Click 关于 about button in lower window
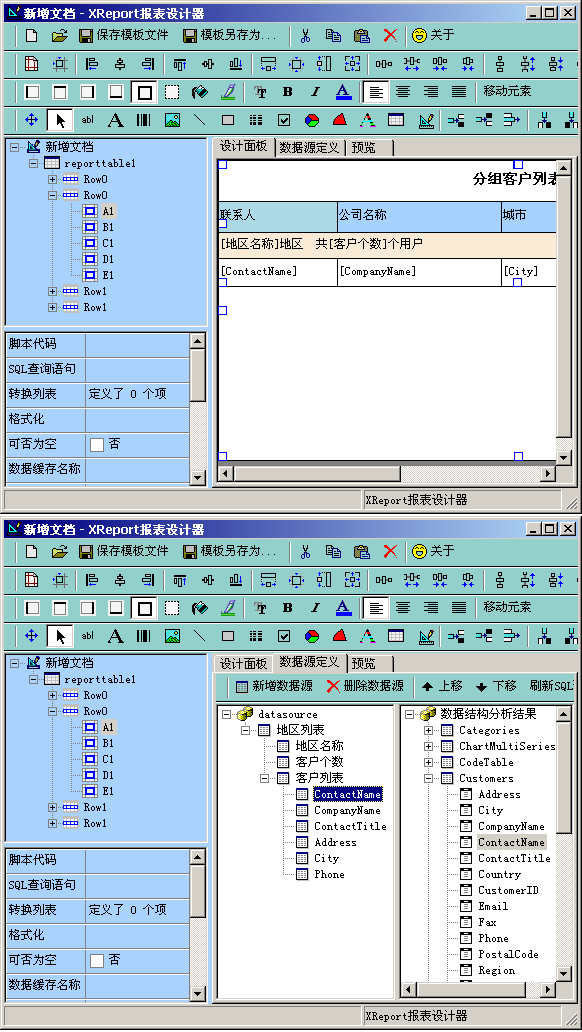This screenshot has width=582, height=1032. pyautogui.click(x=433, y=552)
